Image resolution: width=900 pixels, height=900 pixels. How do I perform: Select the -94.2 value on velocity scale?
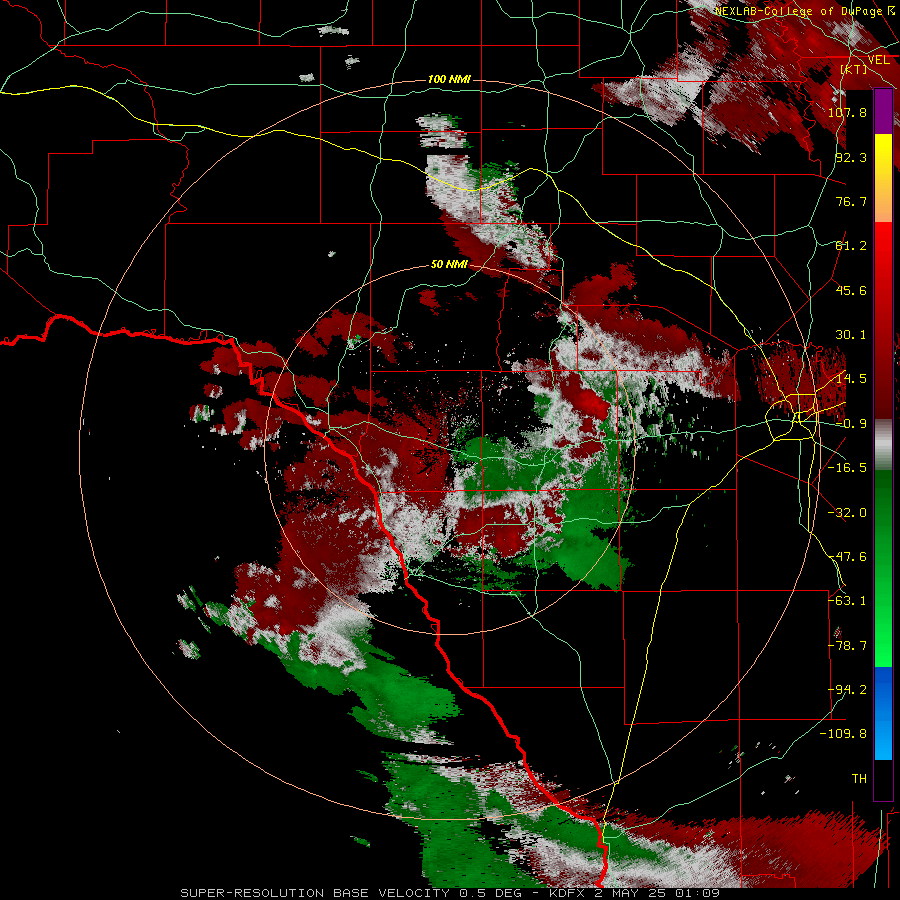pos(847,690)
